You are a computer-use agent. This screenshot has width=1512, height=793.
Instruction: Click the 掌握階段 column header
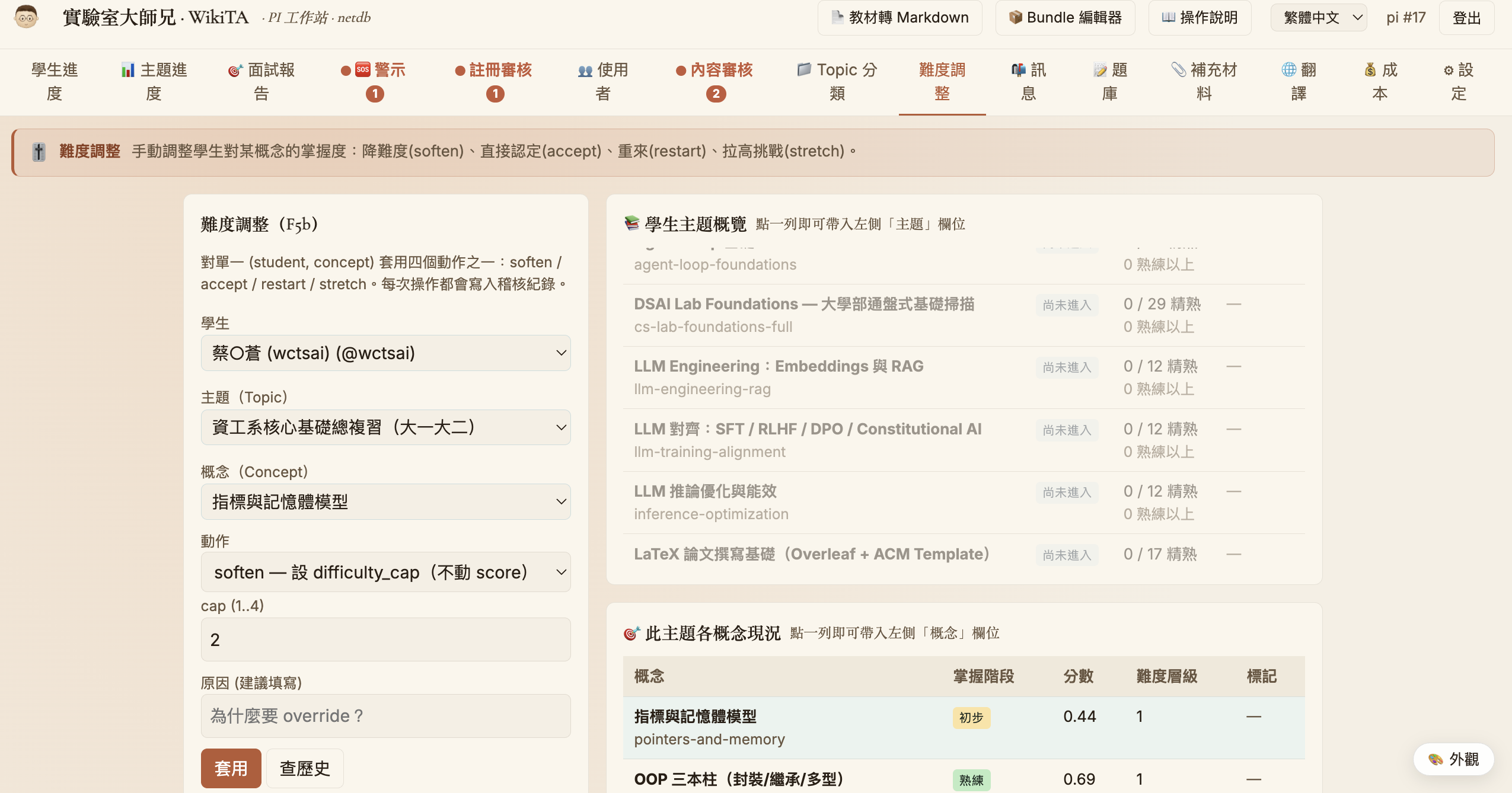(983, 676)
